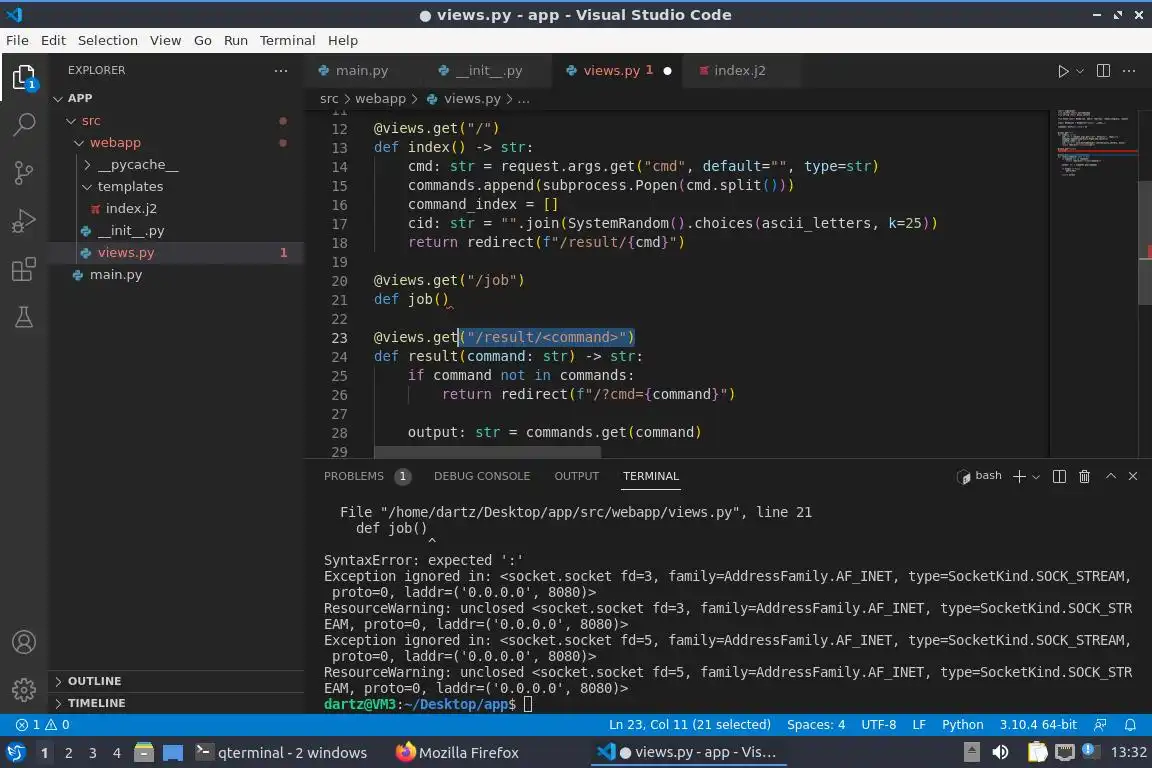The image size is (1152, 768).
Task: Open notifications bell in status bar
Action: (x=1130, y=725)
